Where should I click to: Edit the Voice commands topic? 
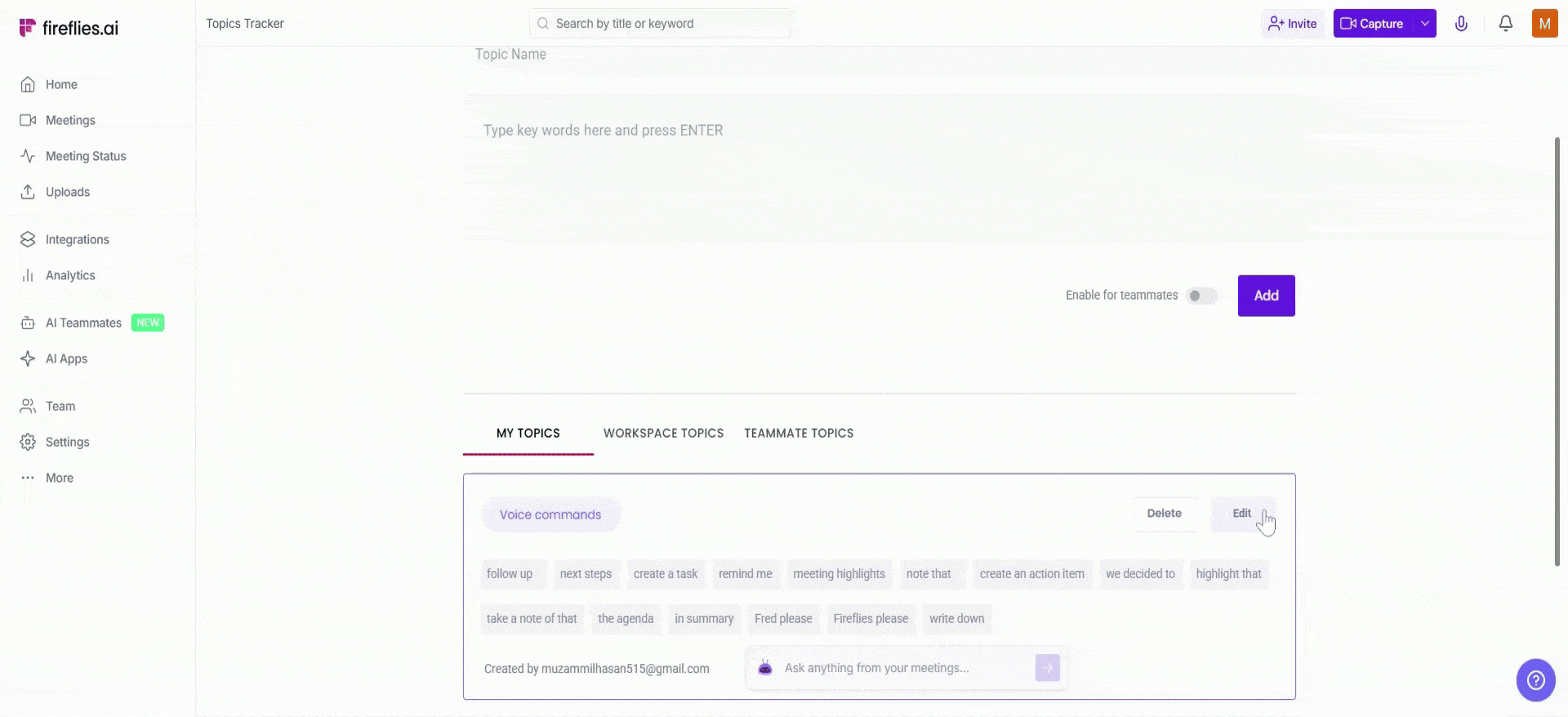pos(1242,514)
